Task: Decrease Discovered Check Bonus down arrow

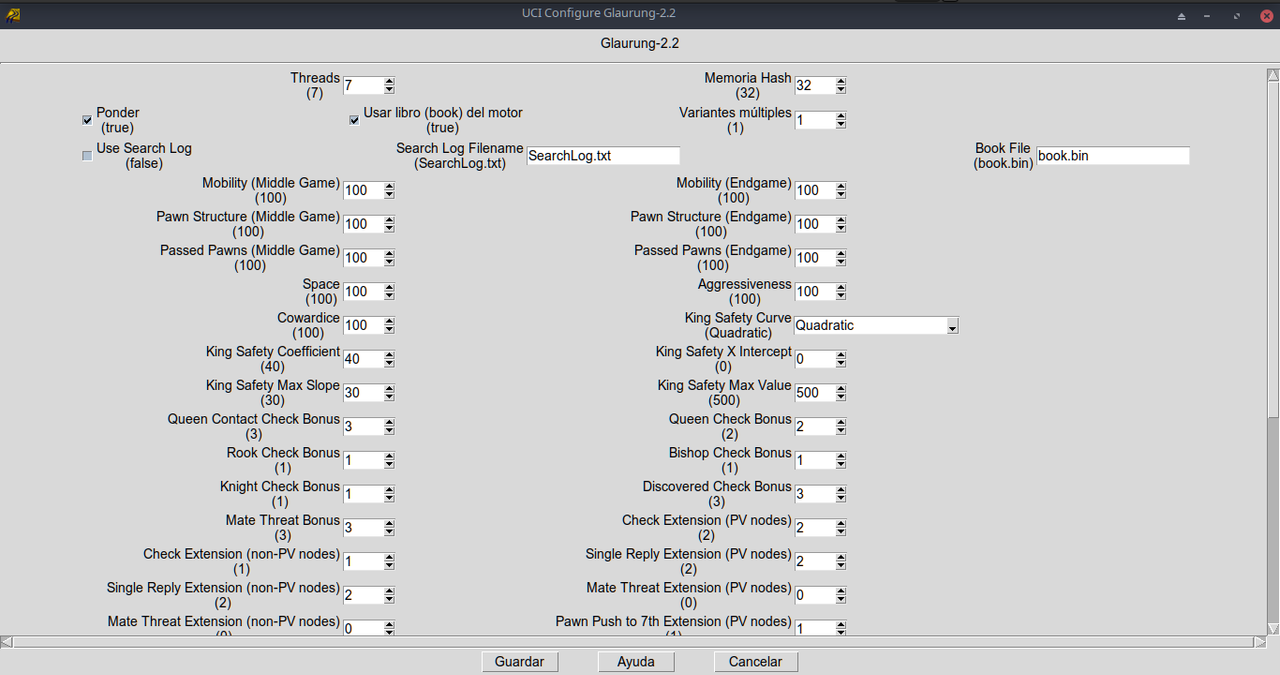Action: tap(841, 499)
